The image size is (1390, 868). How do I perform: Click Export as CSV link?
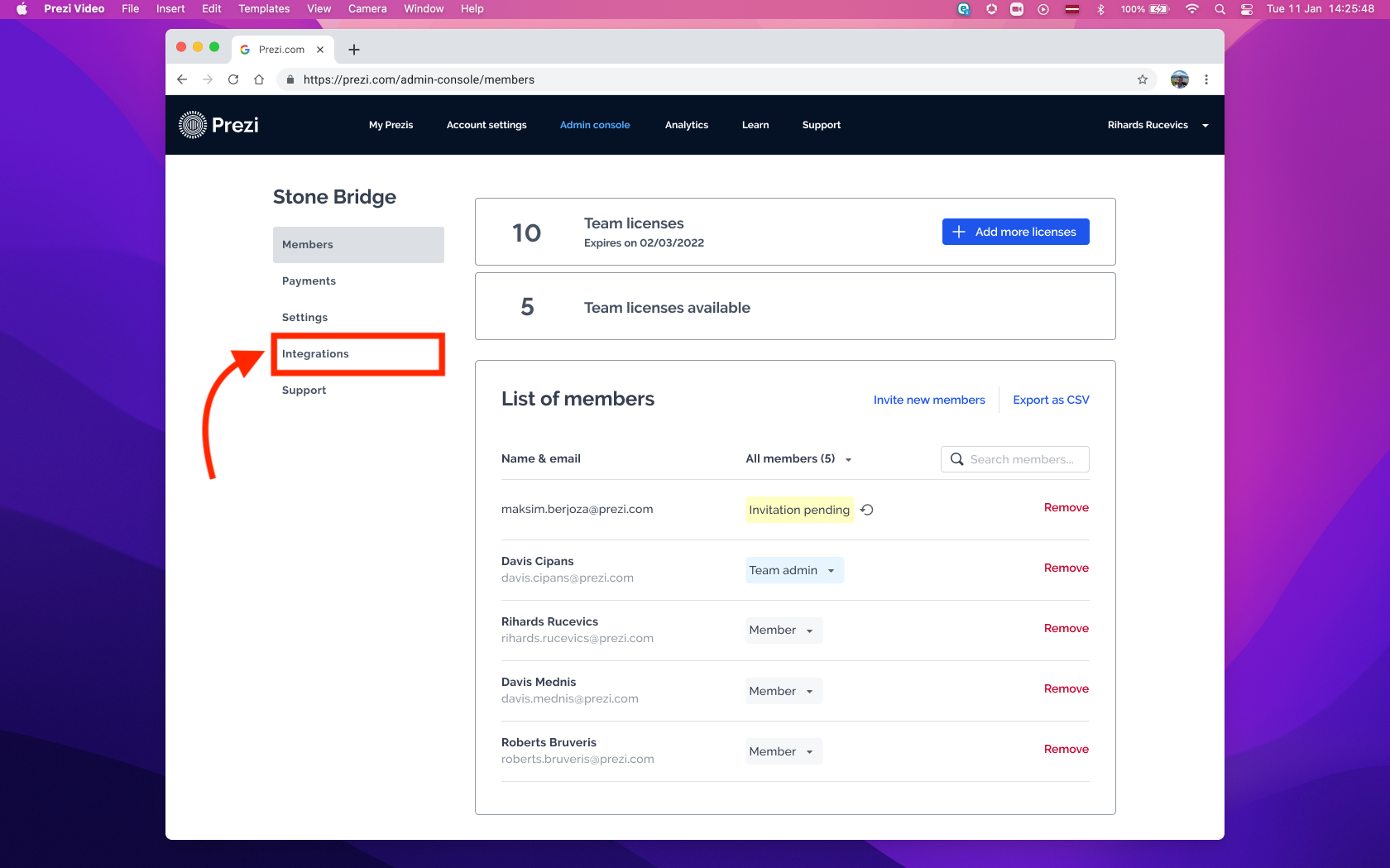pos(1051,400)
